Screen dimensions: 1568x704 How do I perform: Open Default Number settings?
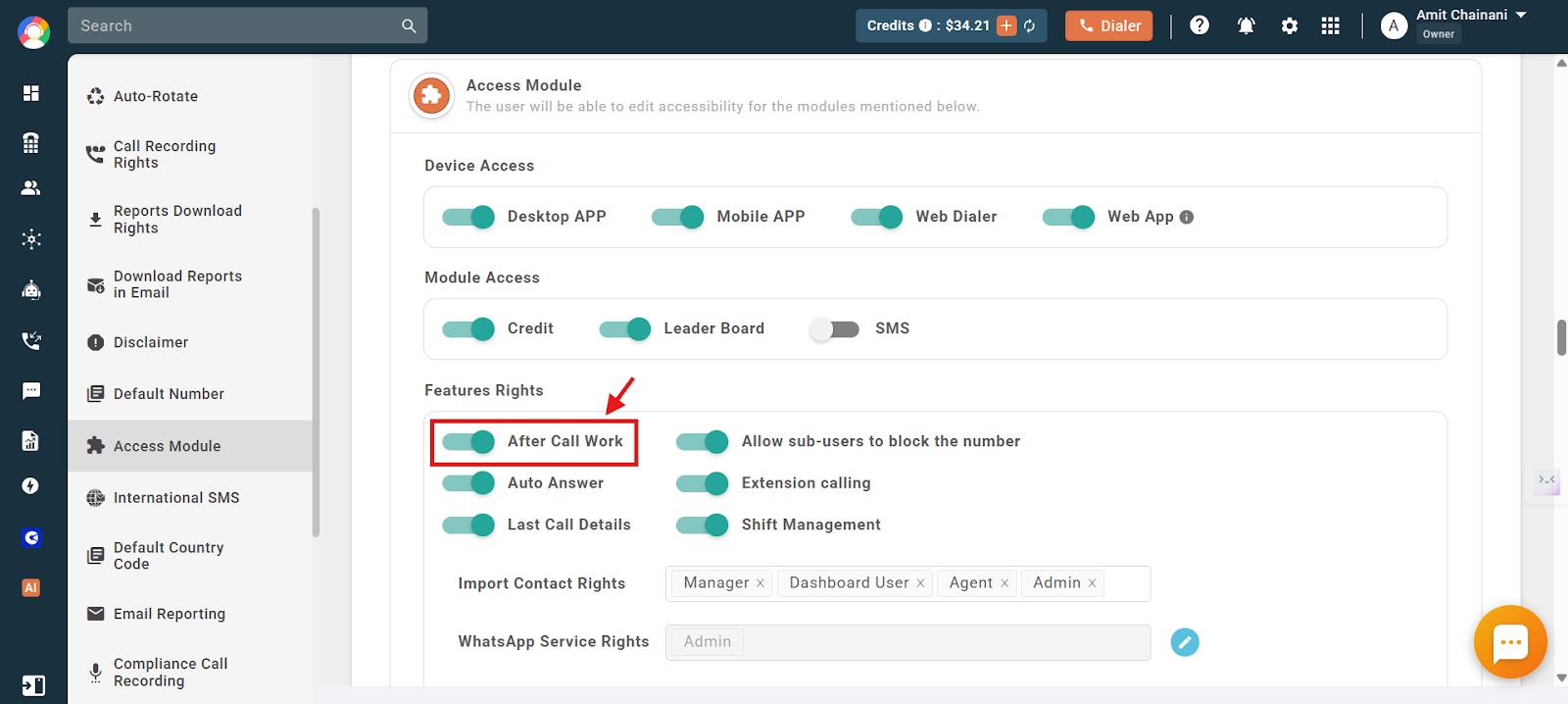coord(191,394)
